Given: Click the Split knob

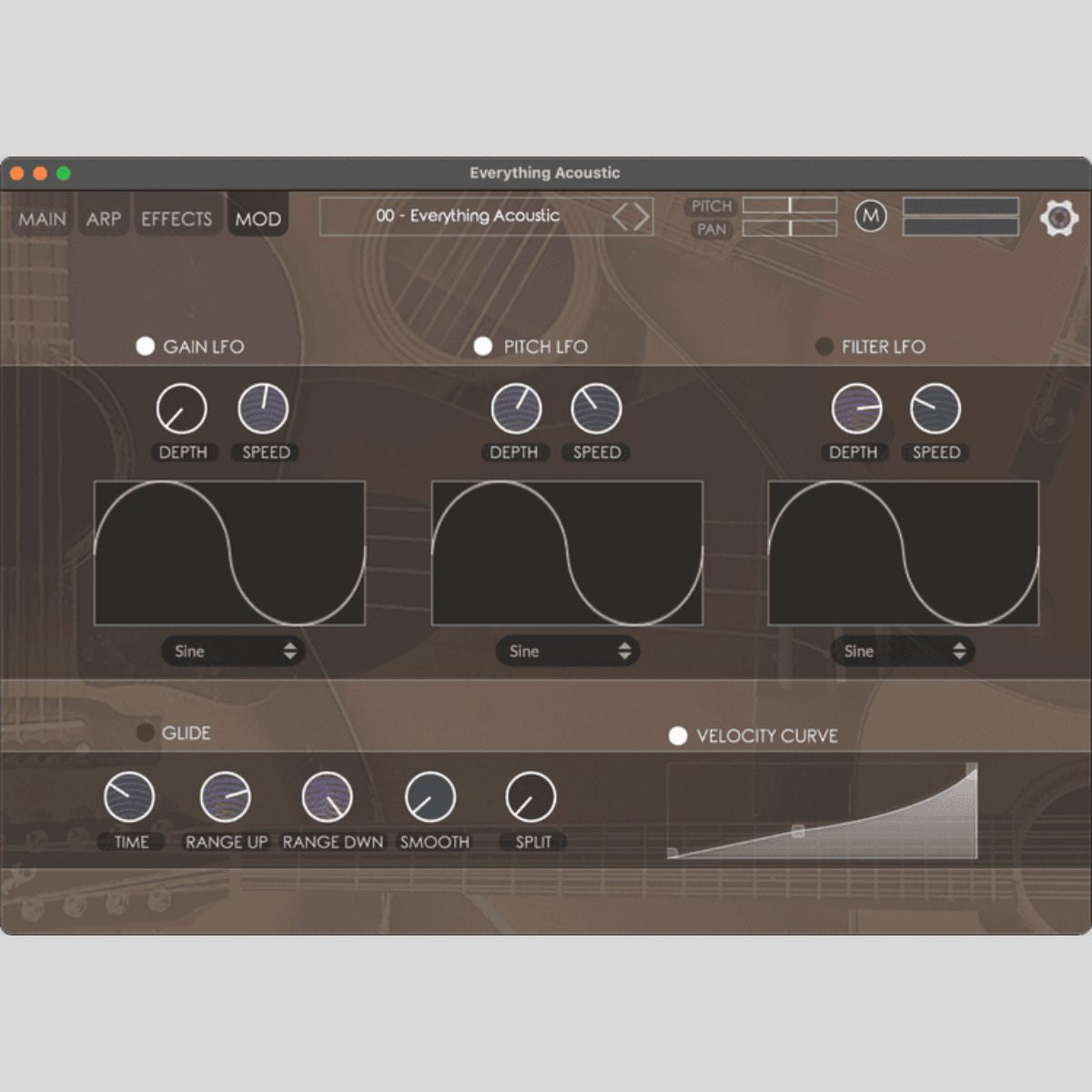Looking at the screenshot, I should [531, 797].
